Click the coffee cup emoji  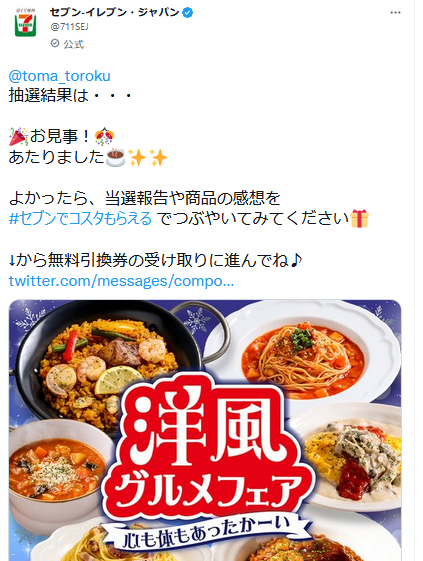[x=116, y=157]
